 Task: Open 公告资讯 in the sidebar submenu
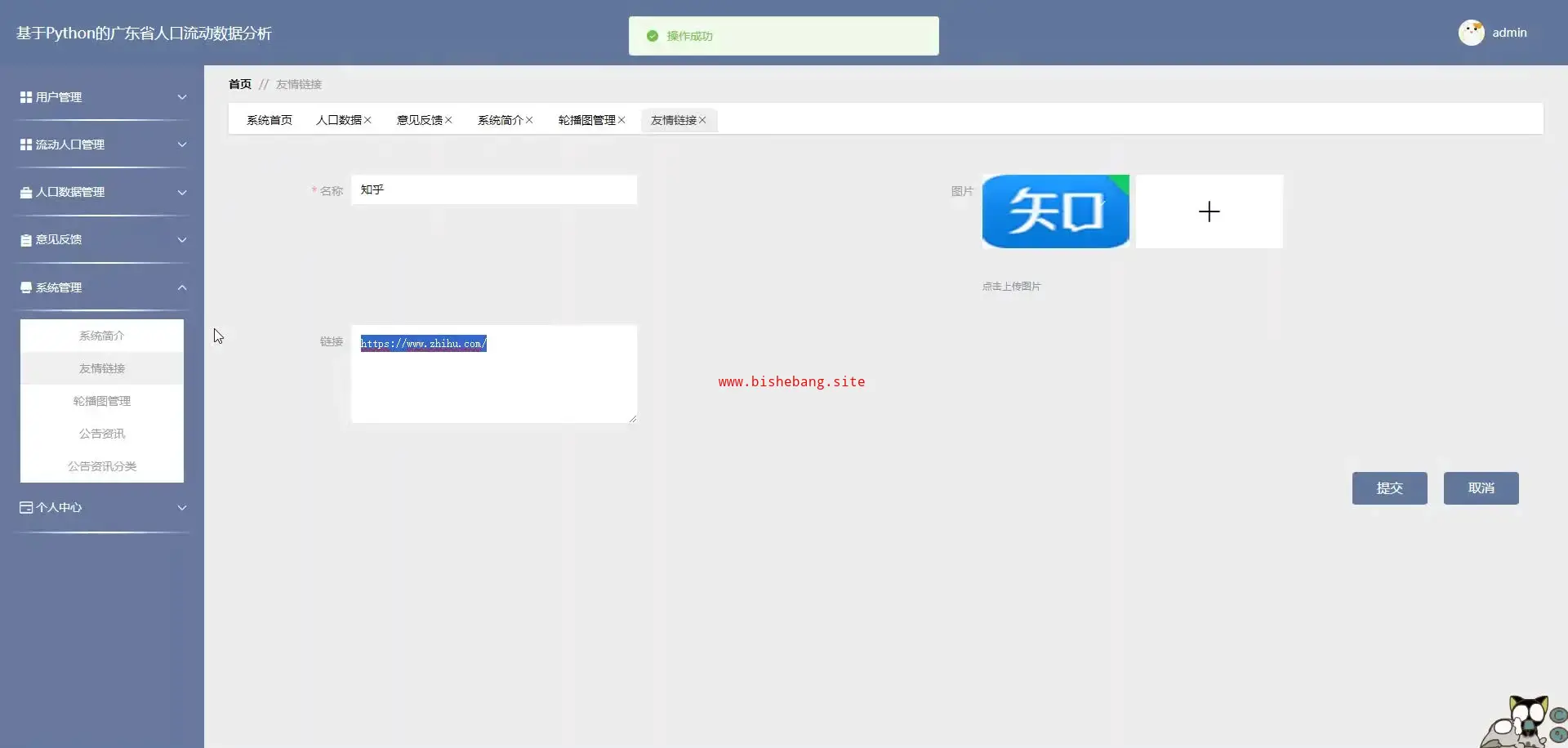point(102,434)
